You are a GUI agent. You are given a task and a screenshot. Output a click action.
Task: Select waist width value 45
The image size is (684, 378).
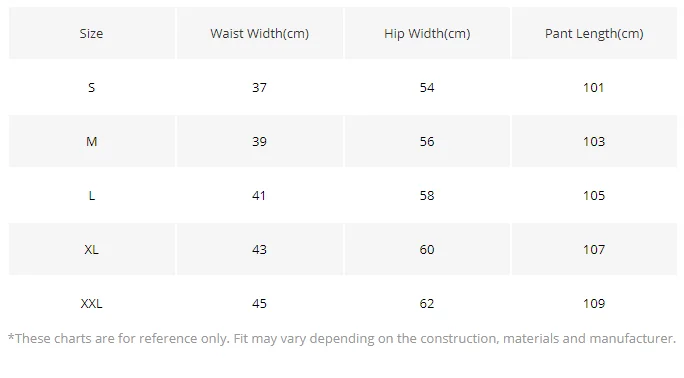point(260,303)
